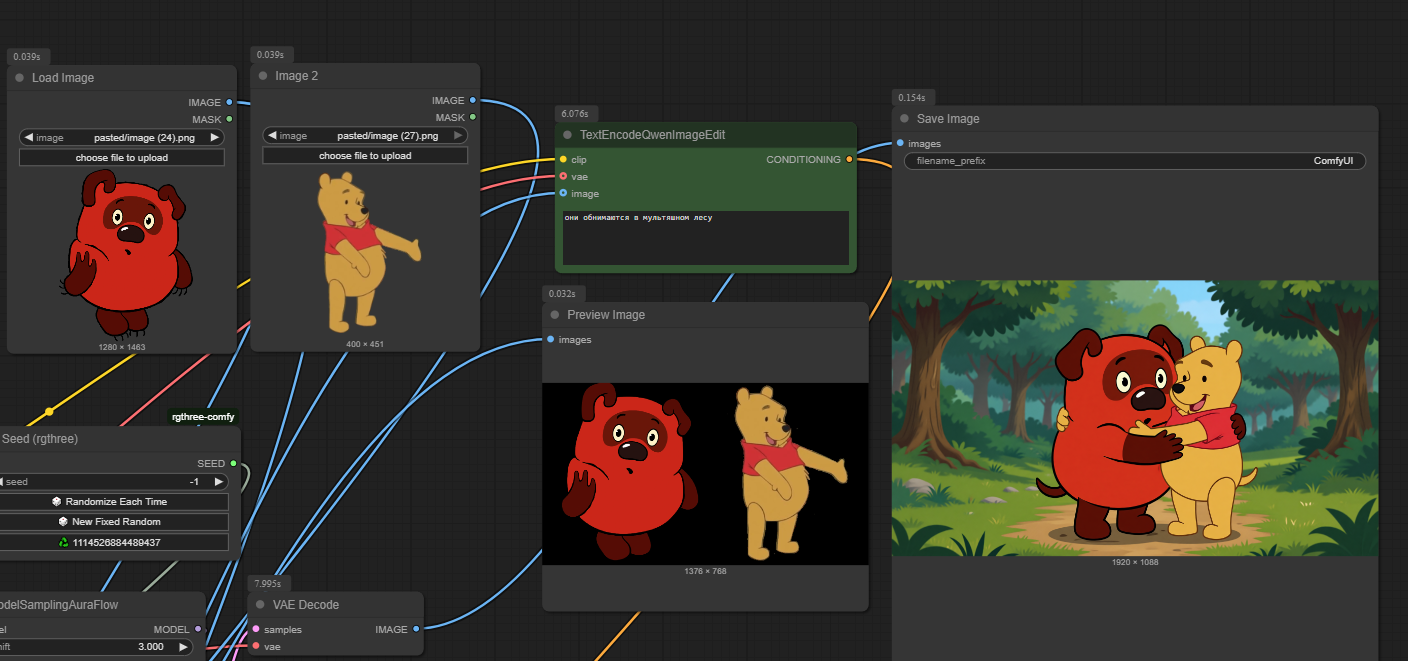This screenshot has height=661, width=1408.
Task: Click the CONDITIONING output port
Action: pos(849,159)
